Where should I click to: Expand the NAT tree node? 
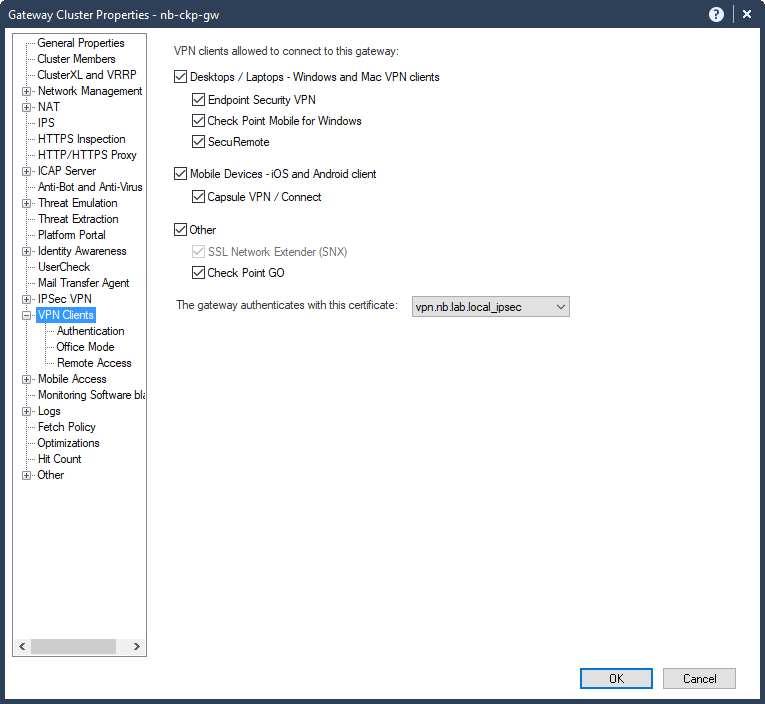tap(27, 107)
